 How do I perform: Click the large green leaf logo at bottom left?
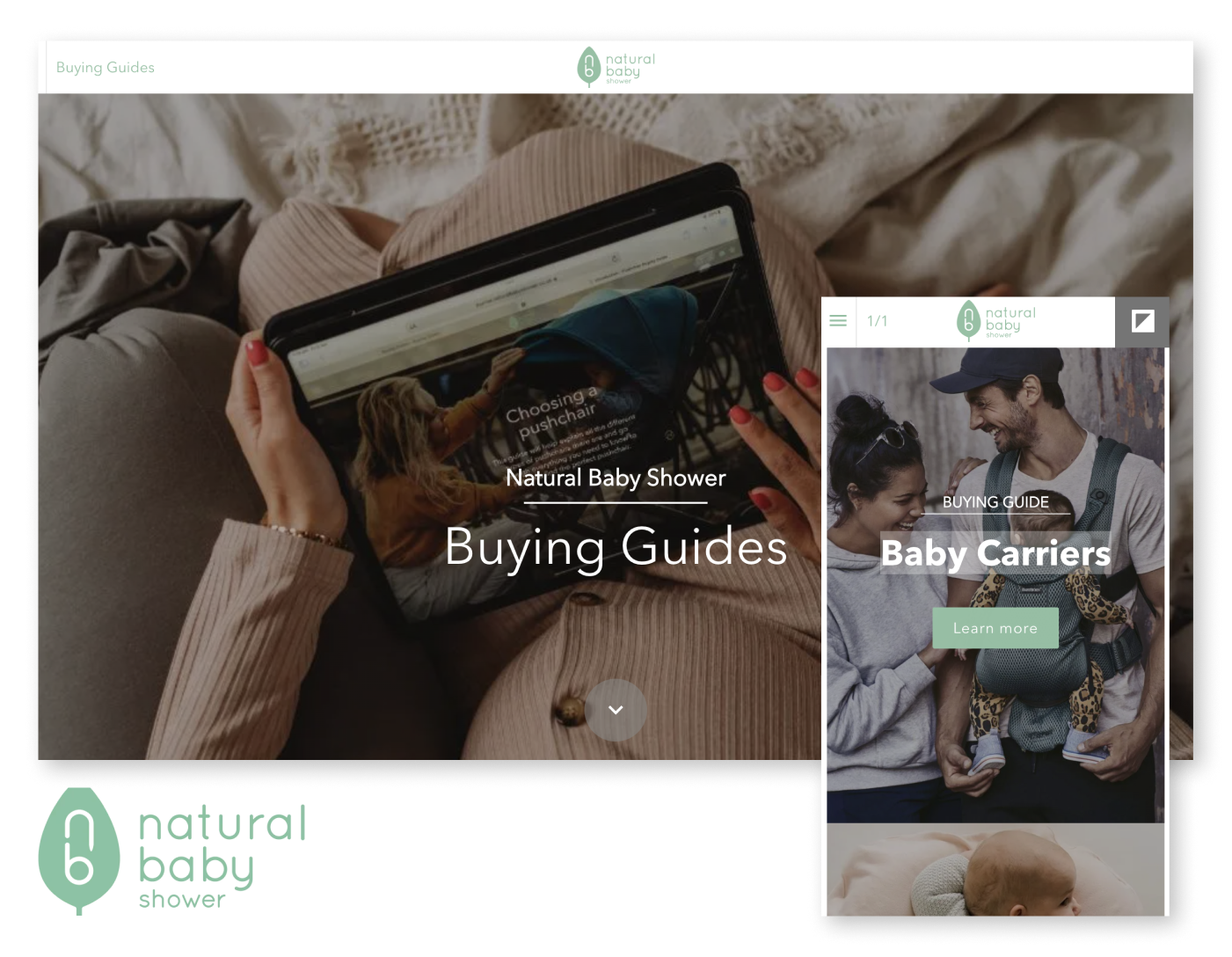coord(78,851)
